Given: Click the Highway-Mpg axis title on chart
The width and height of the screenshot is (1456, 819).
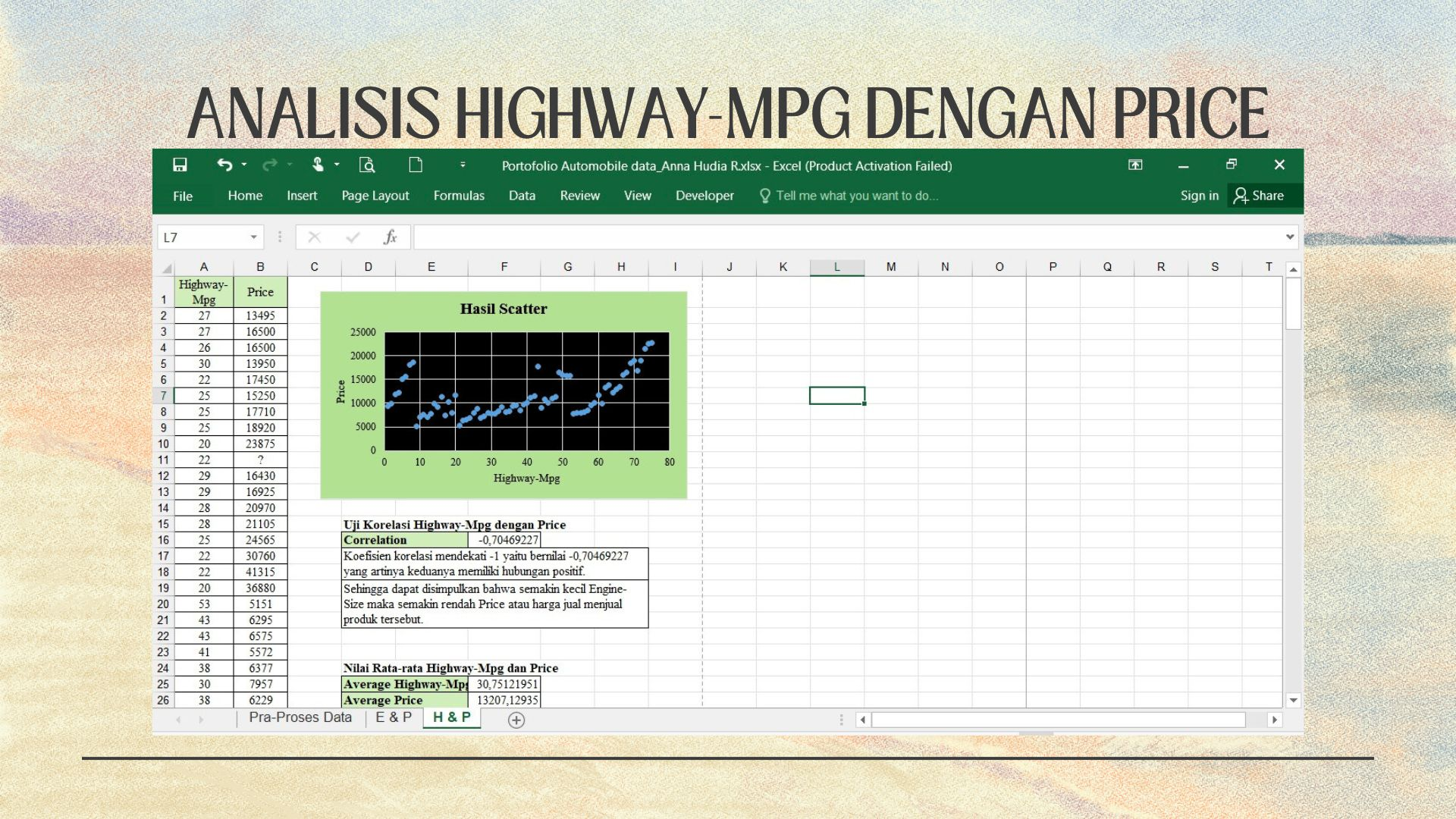Looking at the screenshot, I should 526,479.
